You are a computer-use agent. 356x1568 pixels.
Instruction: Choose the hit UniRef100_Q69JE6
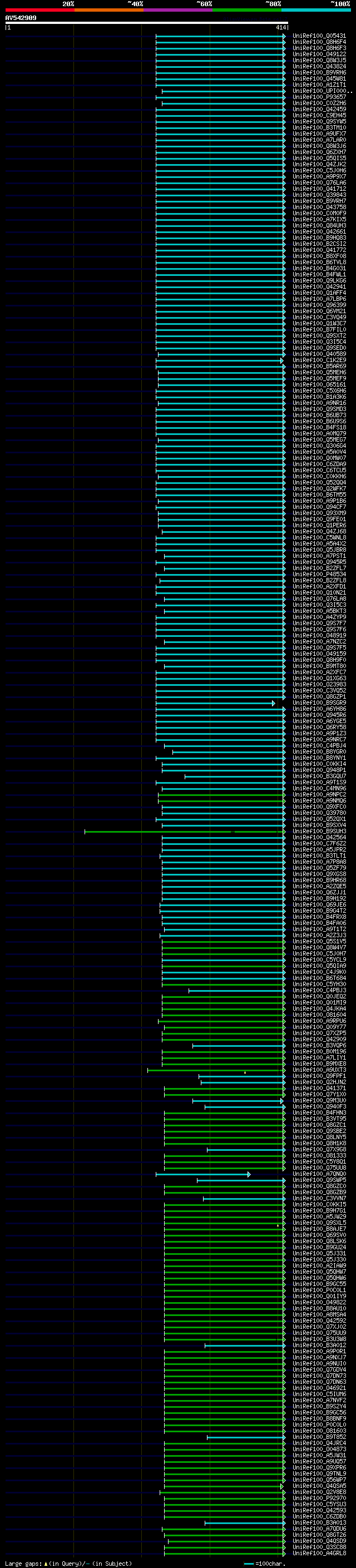pyautogui.click(x=319, y=904)
